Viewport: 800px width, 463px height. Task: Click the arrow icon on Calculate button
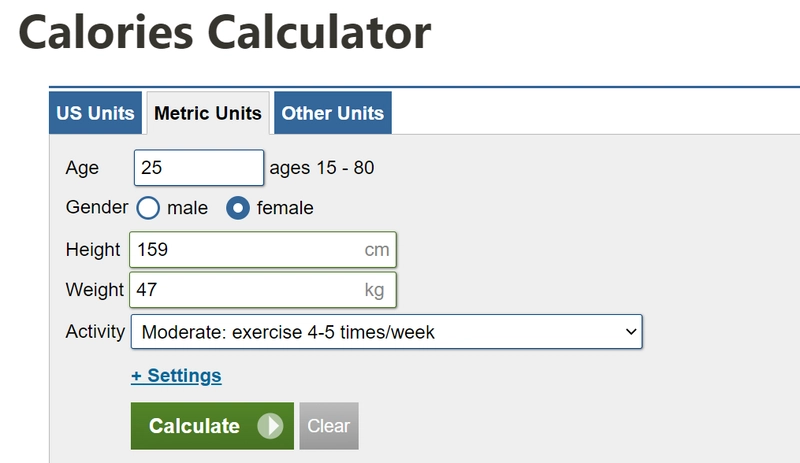click(270, 426)
